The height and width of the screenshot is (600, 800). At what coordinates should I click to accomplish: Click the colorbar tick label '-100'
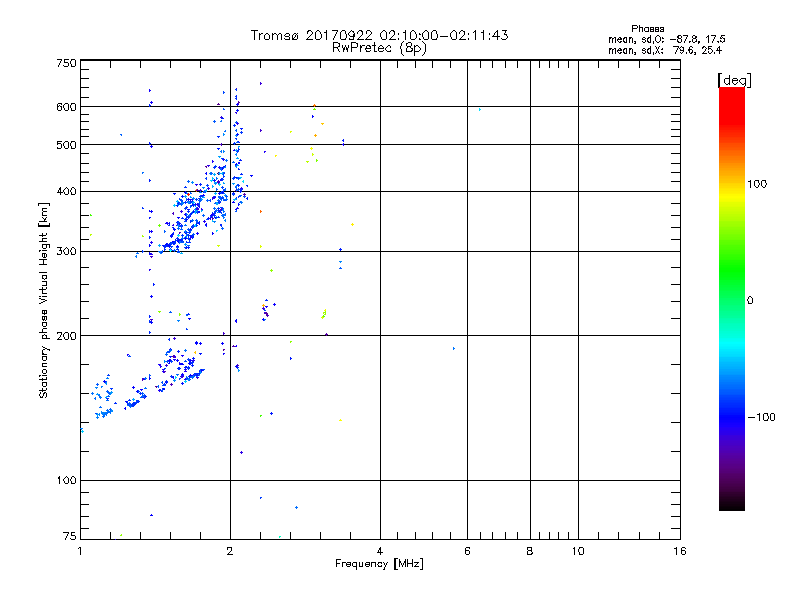coord(761,417)
